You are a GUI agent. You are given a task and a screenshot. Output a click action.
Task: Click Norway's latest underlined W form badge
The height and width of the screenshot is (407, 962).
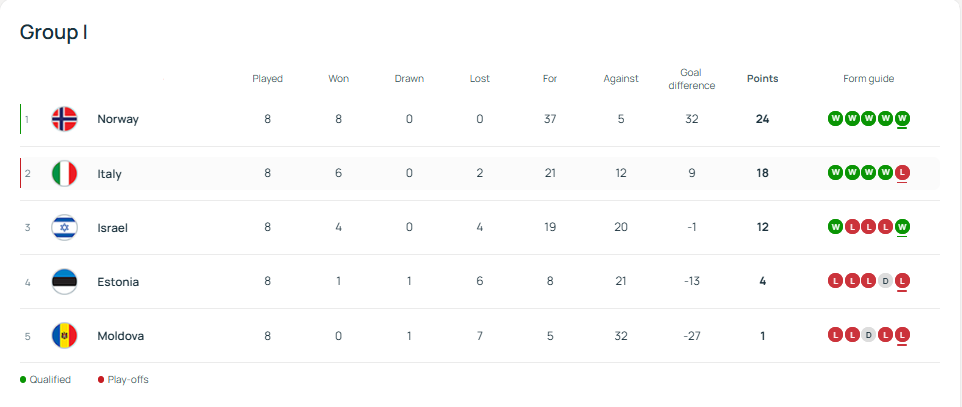pos(902,119)
